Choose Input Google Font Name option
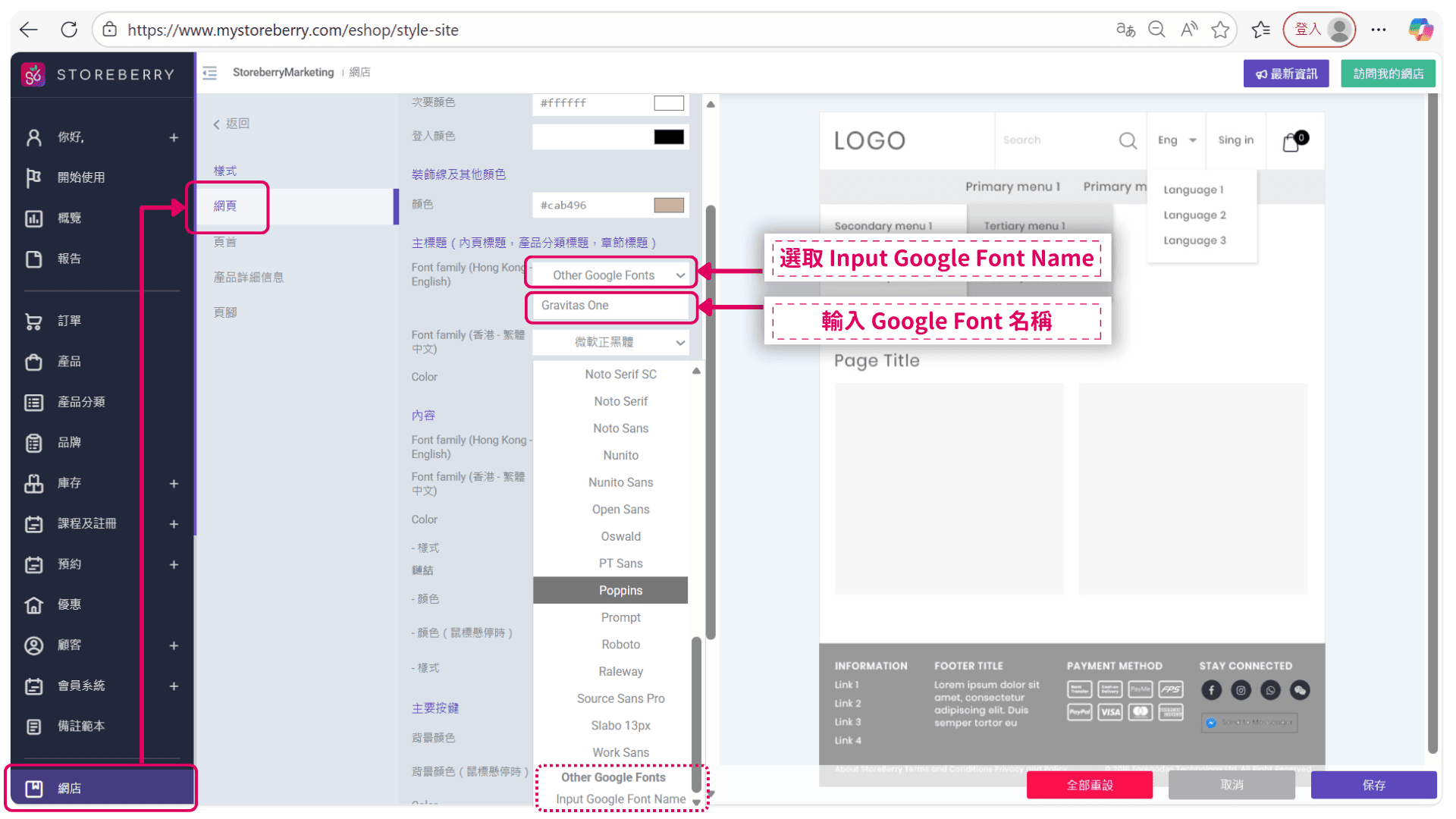The image size is (1456, 819). pos(620,799)
